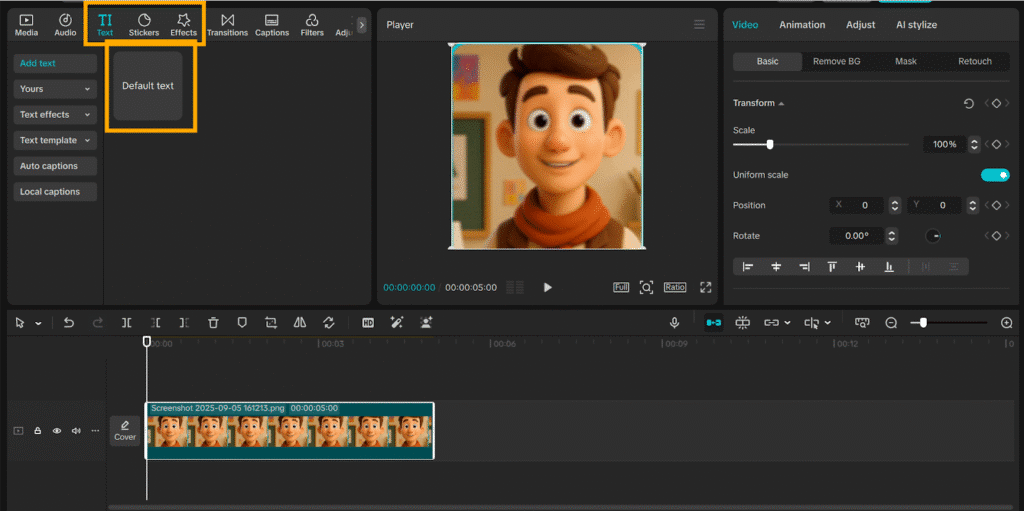This screenshot has height=511, width=1024.
Task: Start a voiceover recording with microphone
Action: (675, 323)
